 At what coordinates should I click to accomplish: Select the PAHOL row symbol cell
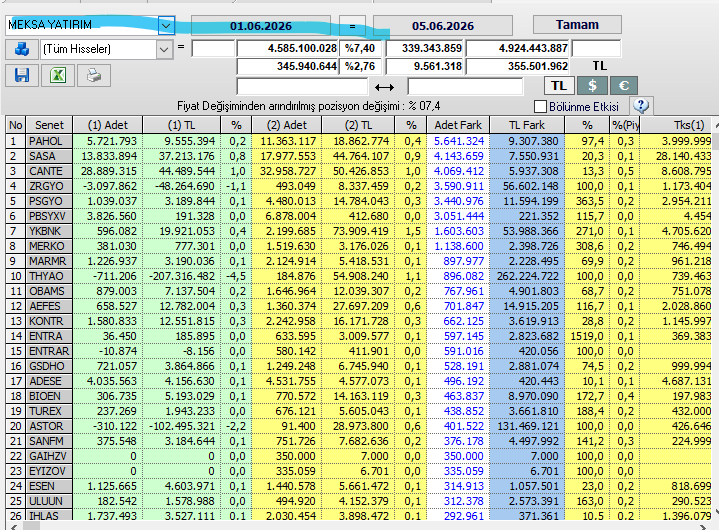(x=49, y=141)
